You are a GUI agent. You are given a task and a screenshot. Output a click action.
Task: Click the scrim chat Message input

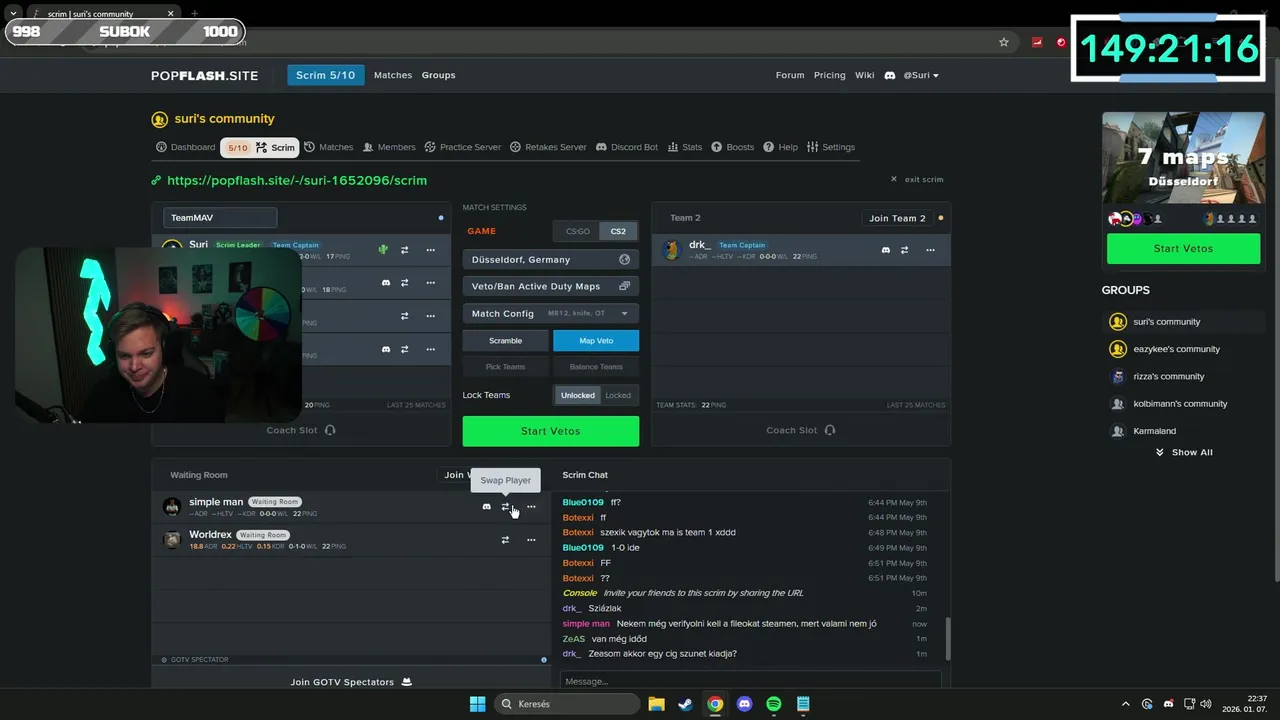(750, 681)
